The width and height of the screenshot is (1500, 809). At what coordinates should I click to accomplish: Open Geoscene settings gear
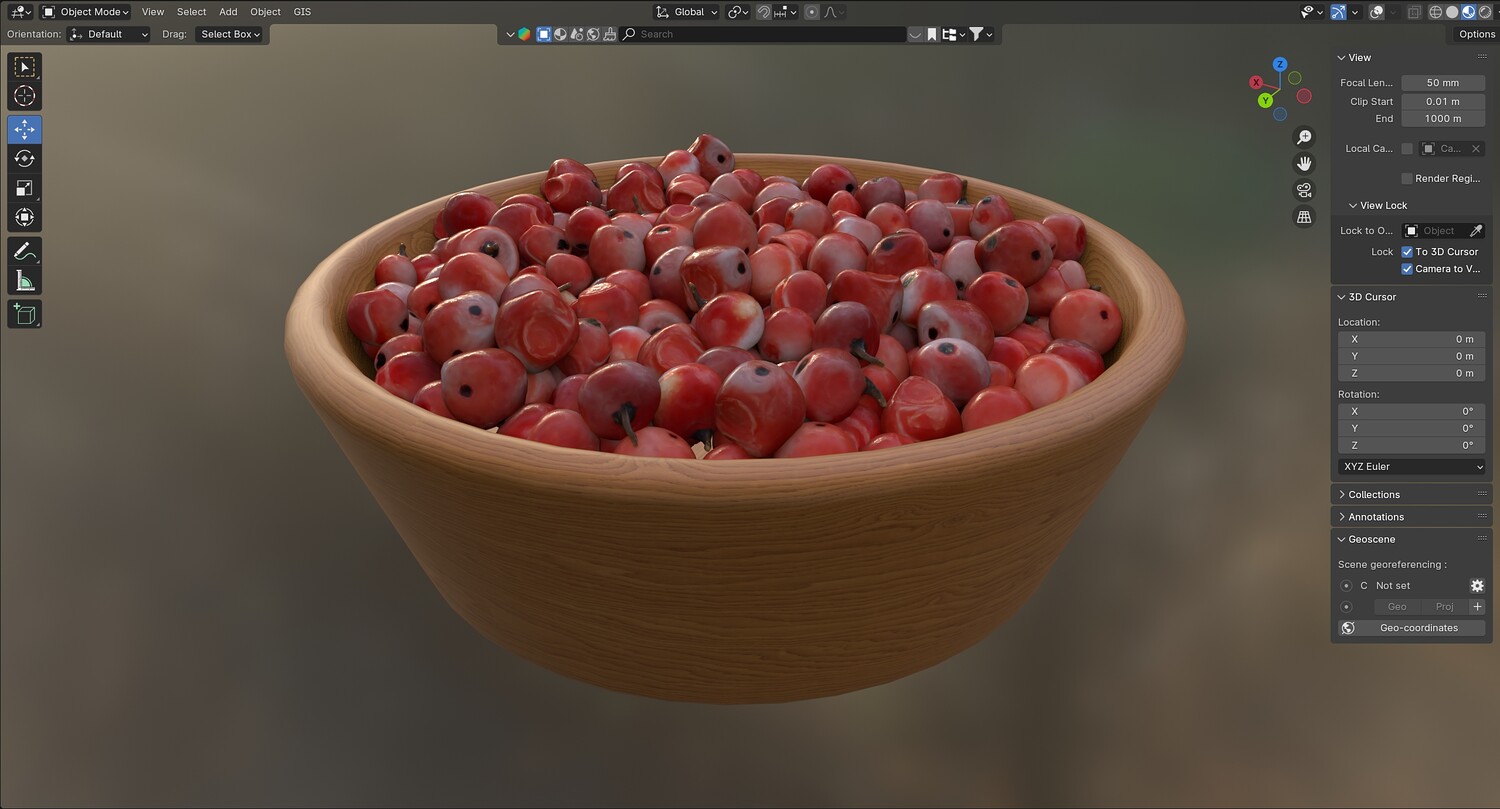1477,586
